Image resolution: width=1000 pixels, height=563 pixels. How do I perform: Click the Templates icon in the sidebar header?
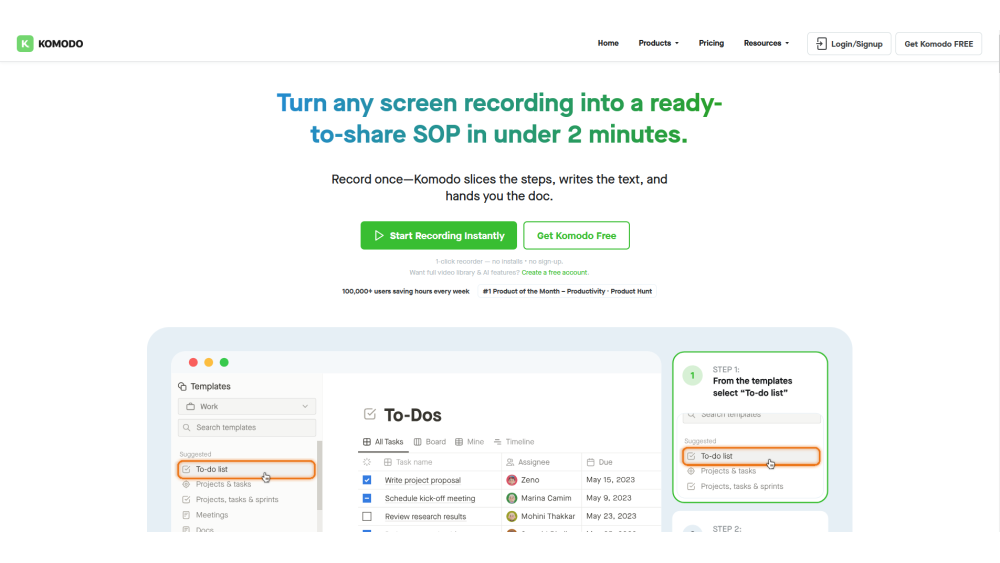[182, 387]
